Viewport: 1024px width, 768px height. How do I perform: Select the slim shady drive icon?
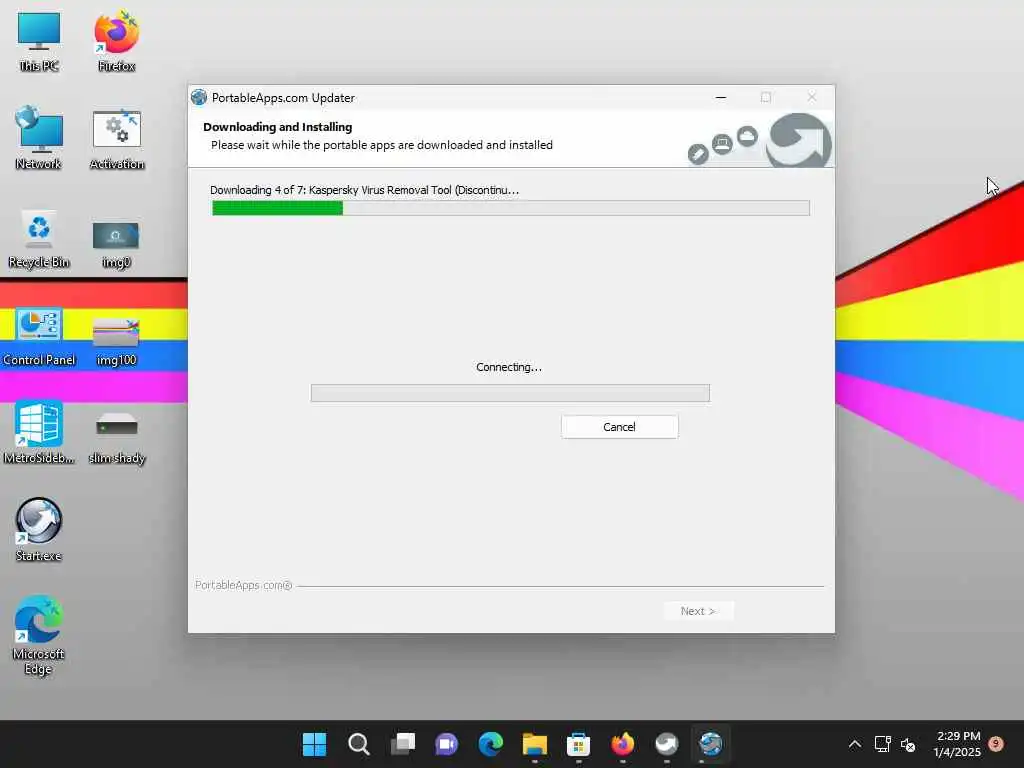pyautogui.click(x=117, y=438)
